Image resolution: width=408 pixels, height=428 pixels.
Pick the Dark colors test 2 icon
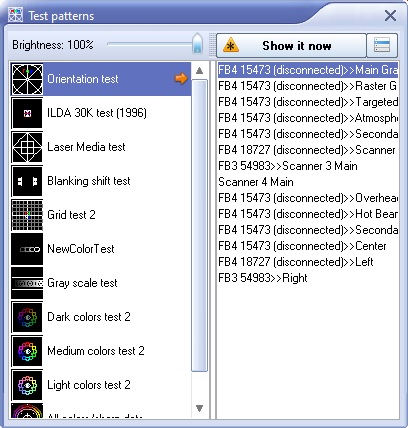27,317
